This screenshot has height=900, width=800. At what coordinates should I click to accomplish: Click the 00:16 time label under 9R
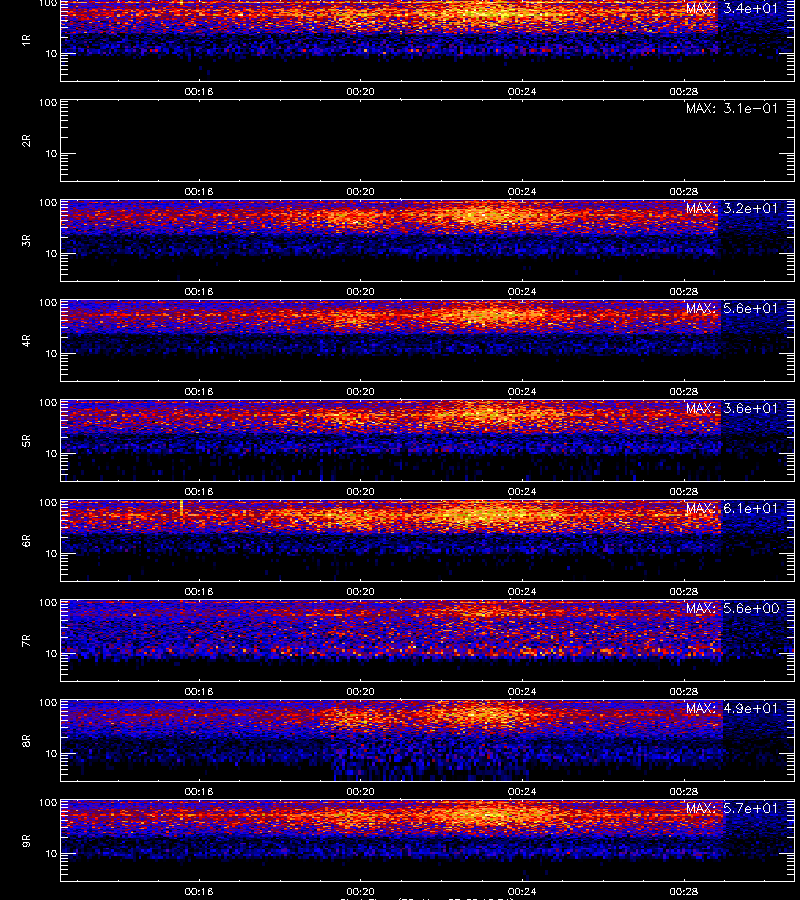[x=199, y=891]
